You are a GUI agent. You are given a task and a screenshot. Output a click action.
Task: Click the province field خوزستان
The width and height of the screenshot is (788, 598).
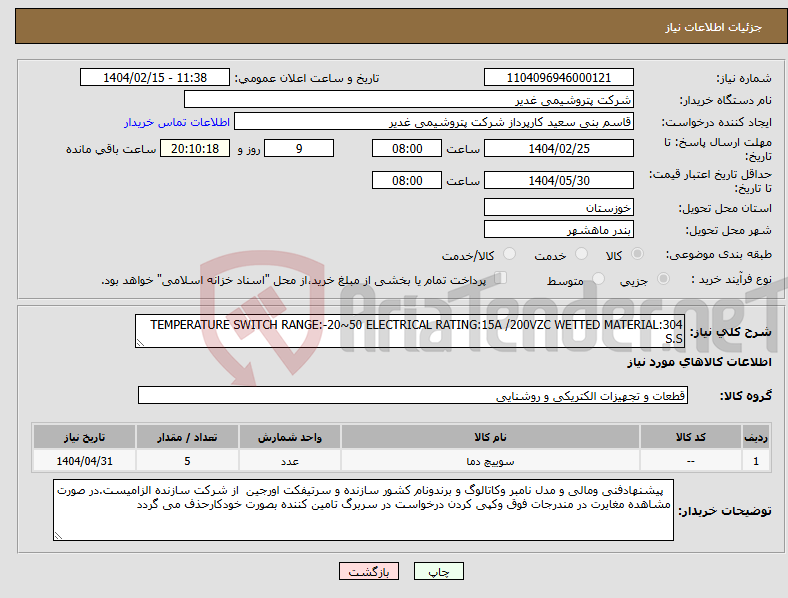[558, 207]
